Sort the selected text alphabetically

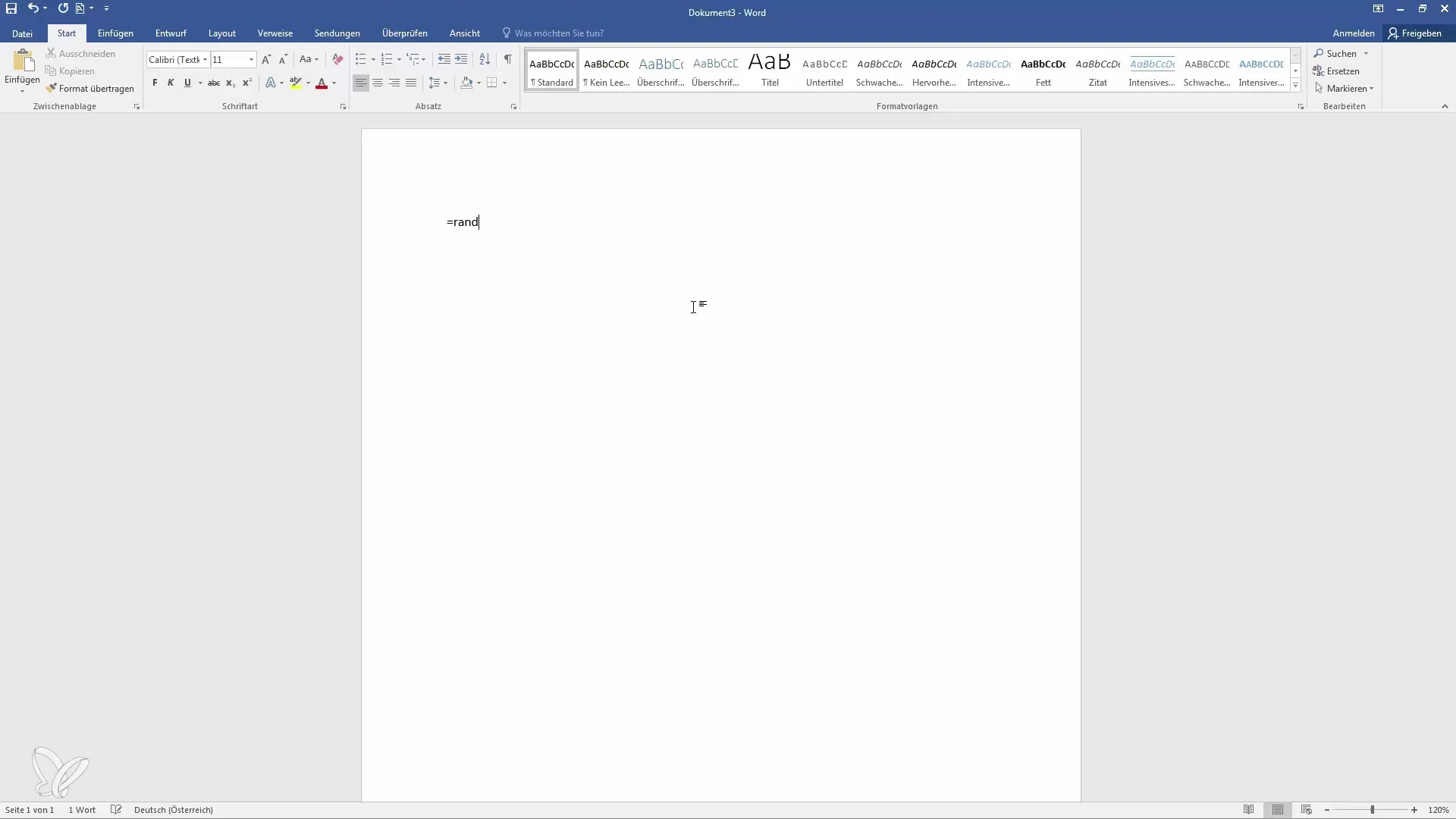485,59
